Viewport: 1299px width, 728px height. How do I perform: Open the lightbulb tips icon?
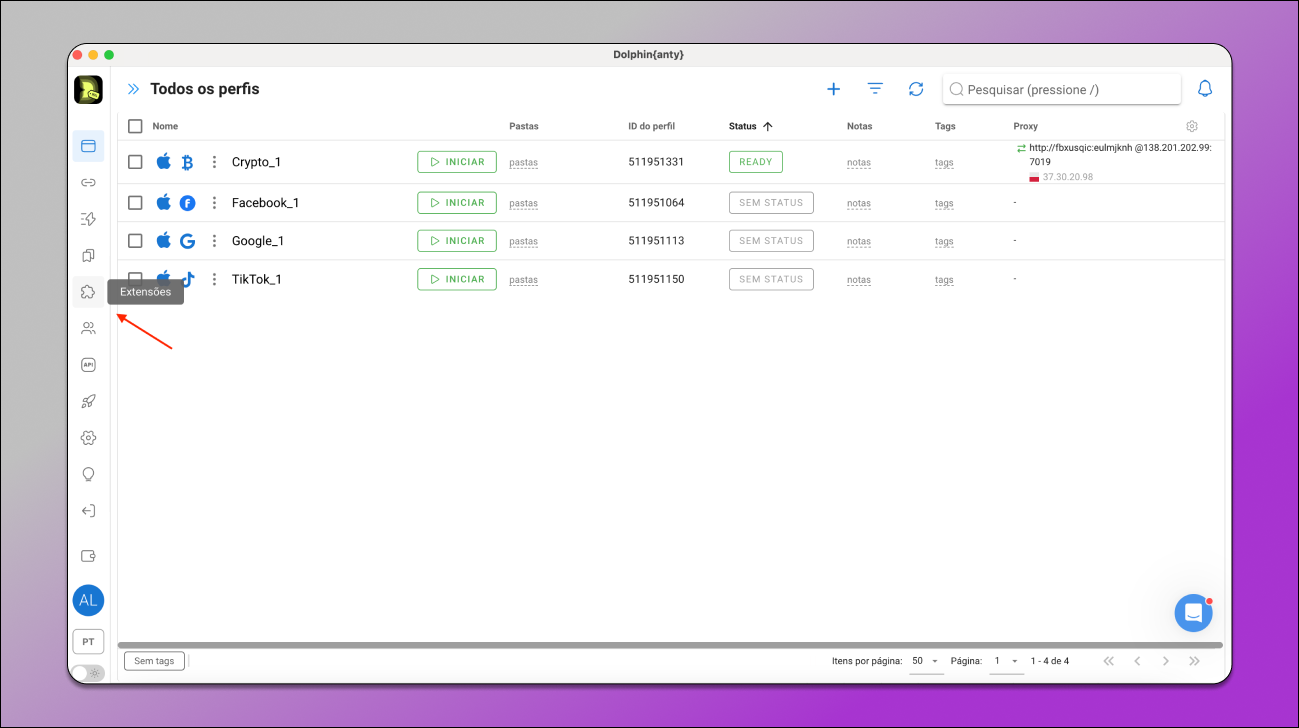pyautogui.click(x=88, y=474)
